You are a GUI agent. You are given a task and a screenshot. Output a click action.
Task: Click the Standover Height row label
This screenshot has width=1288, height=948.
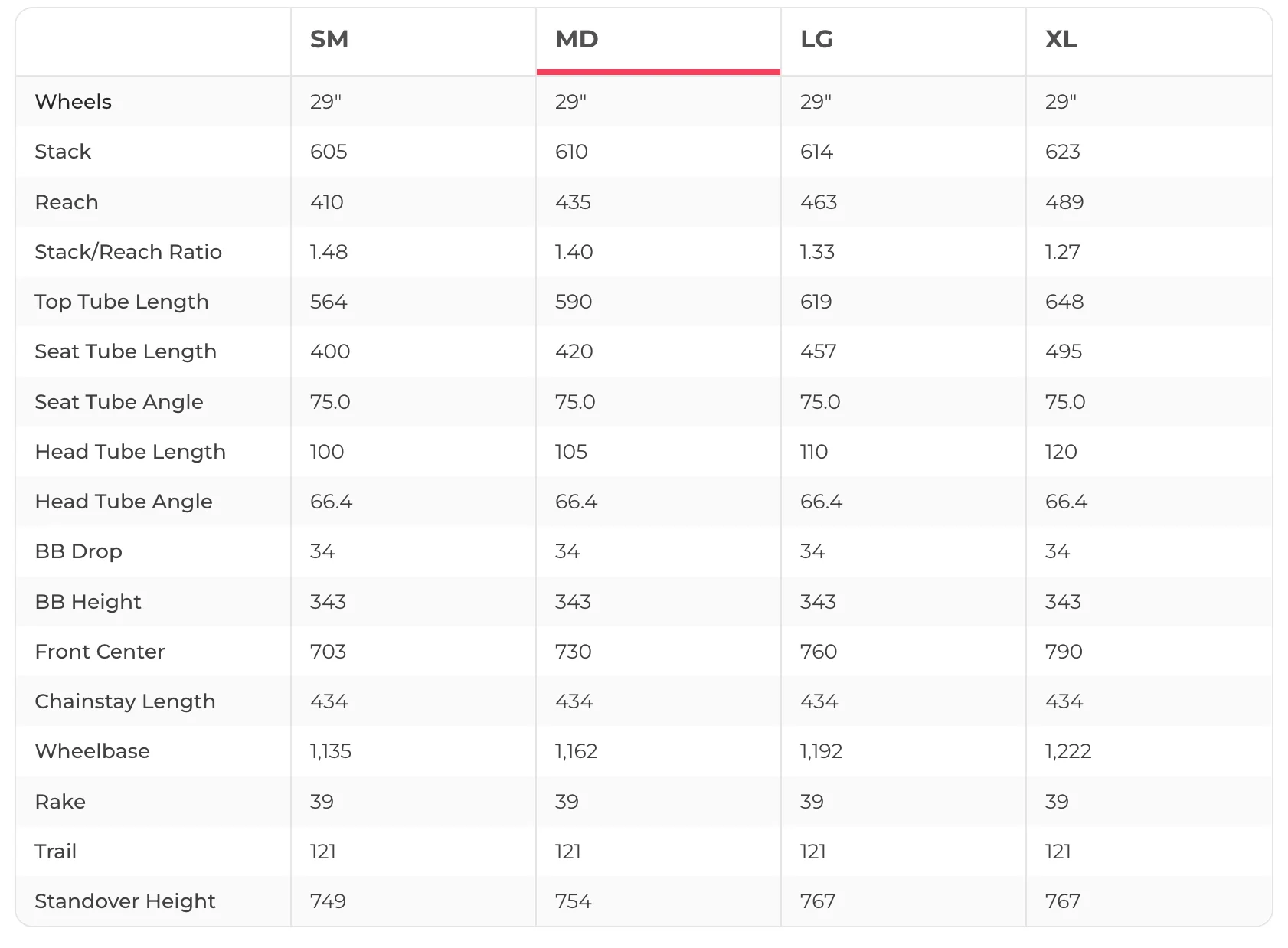[x=126, y=901]
